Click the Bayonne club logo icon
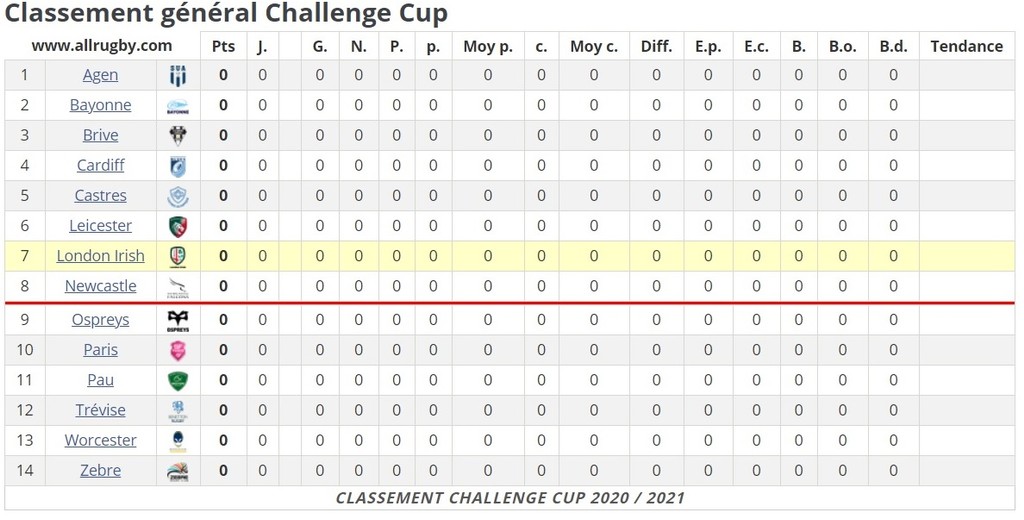The width and height of the screenshot is (1024, 520). coord(178,106)
